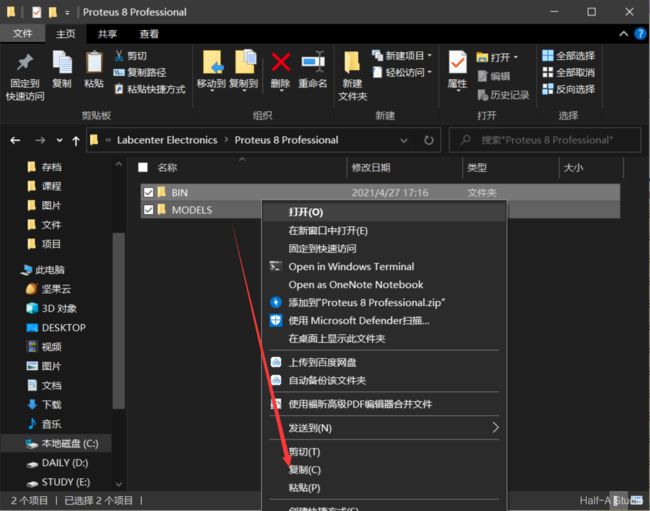This screenshot has width=650, height=511.
Task: Switch to the 查看 tab
Action: point(149,34)
